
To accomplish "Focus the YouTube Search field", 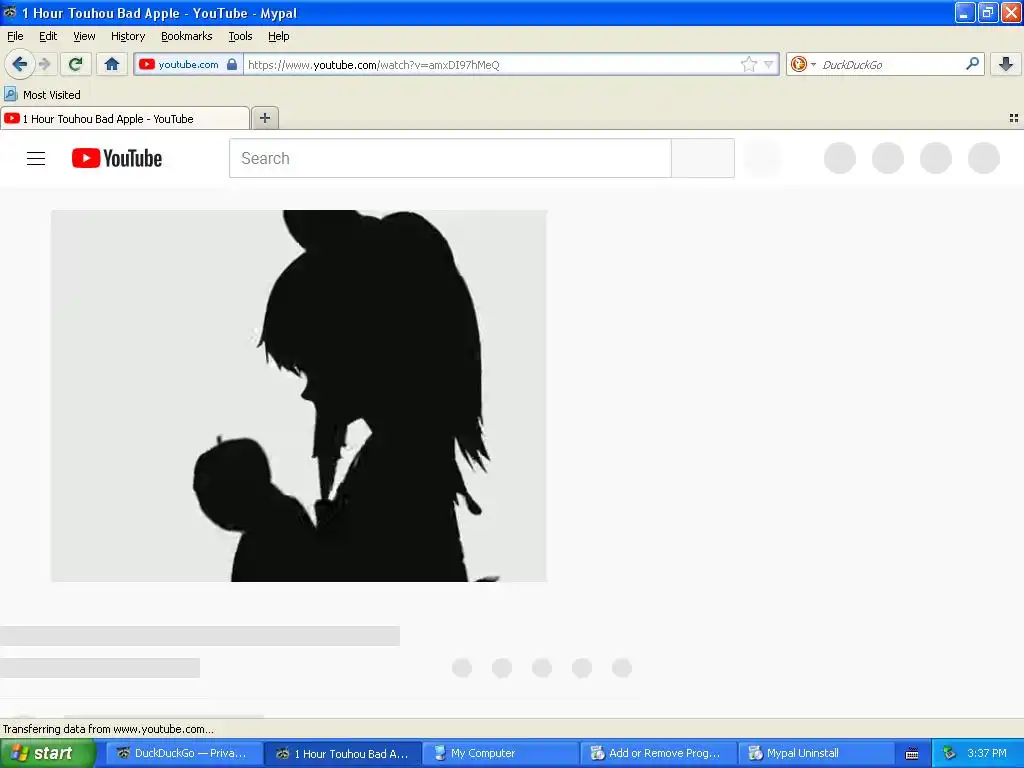I will click(x=450, y=158).
